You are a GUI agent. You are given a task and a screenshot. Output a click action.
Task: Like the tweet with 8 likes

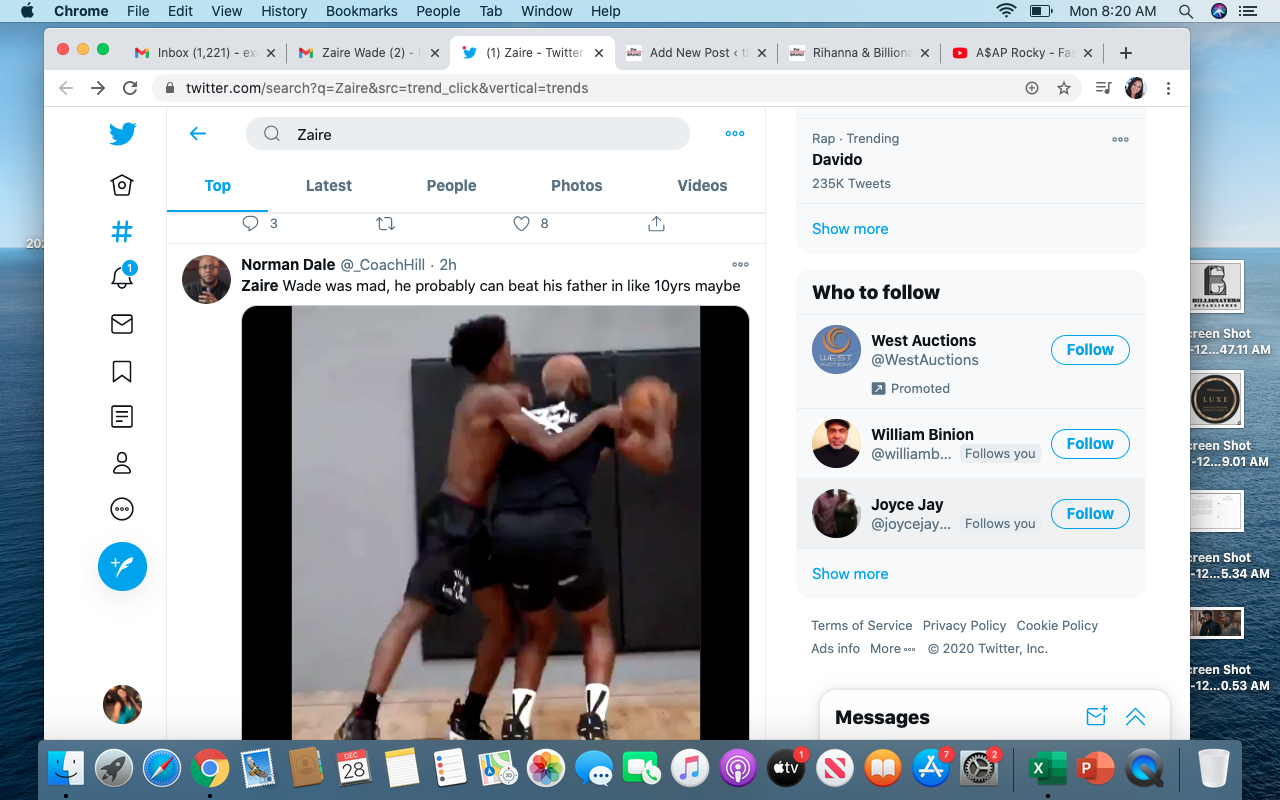pos(521,224)
